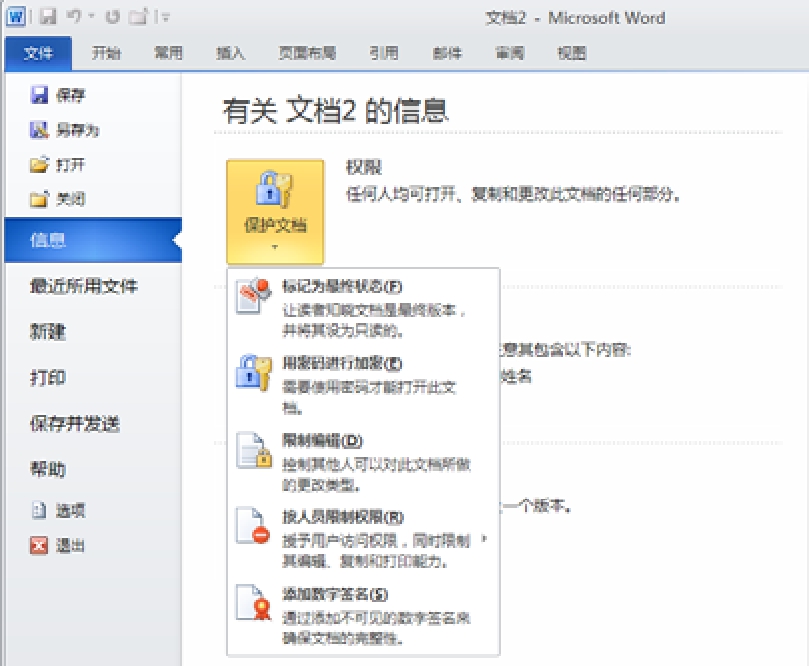Switch to the 页面布局 (Page Layout) tab
809x666 pixels.
click(307, 53)
